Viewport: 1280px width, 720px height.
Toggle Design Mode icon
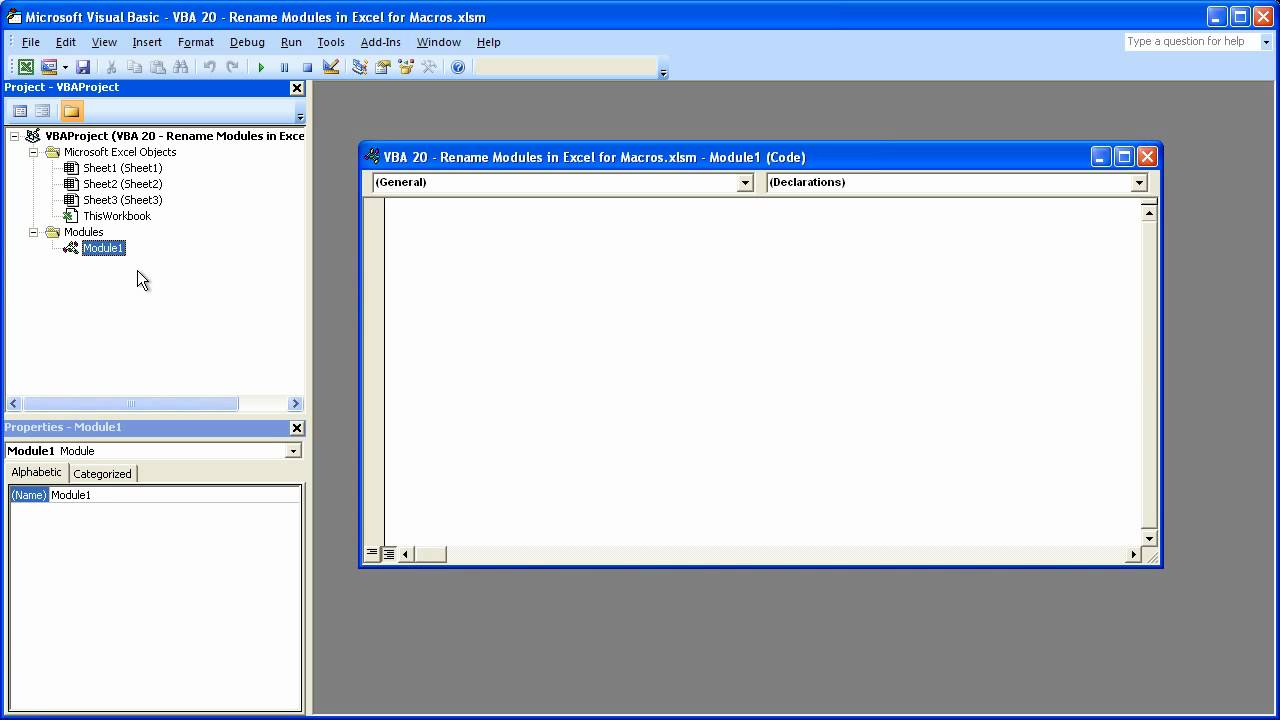331,67
